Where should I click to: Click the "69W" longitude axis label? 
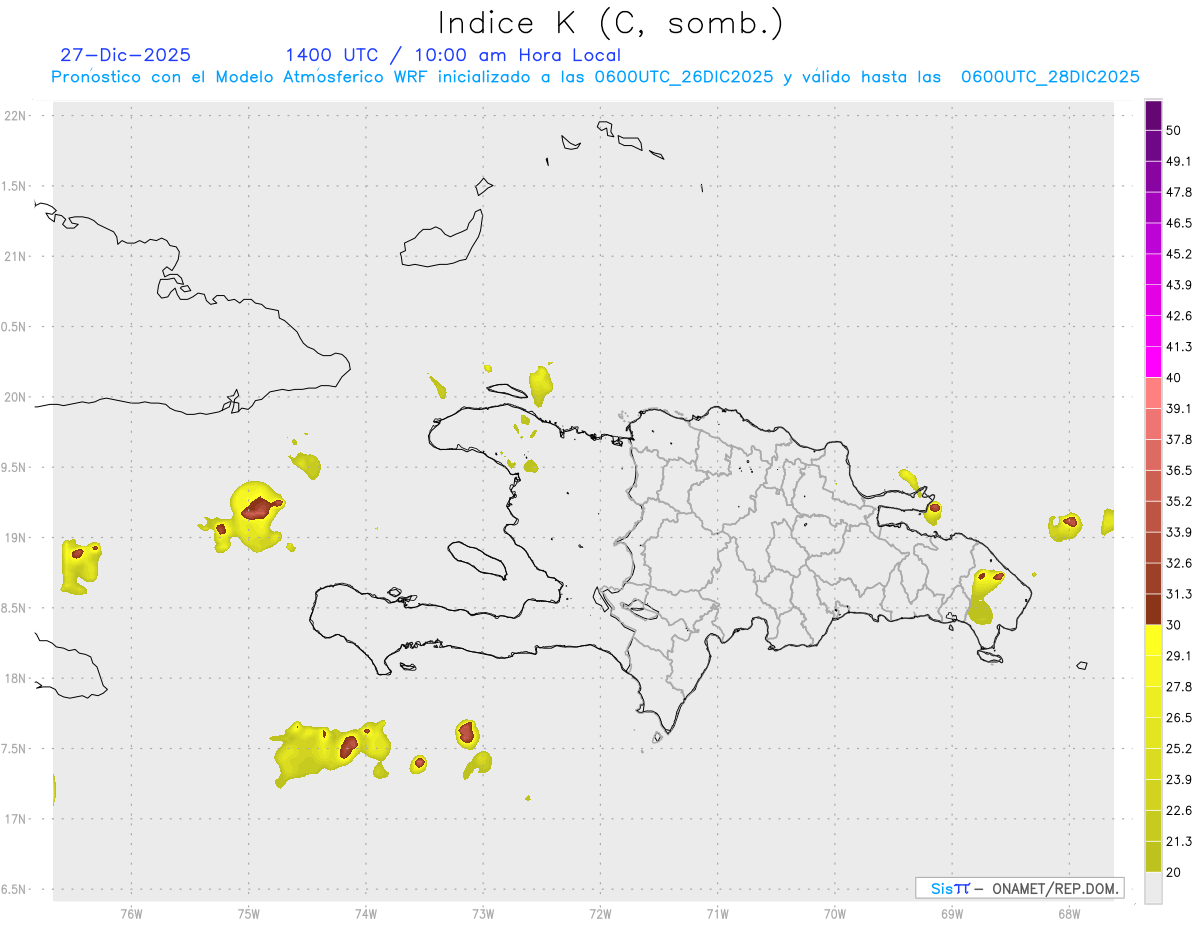tap(951, 913)
